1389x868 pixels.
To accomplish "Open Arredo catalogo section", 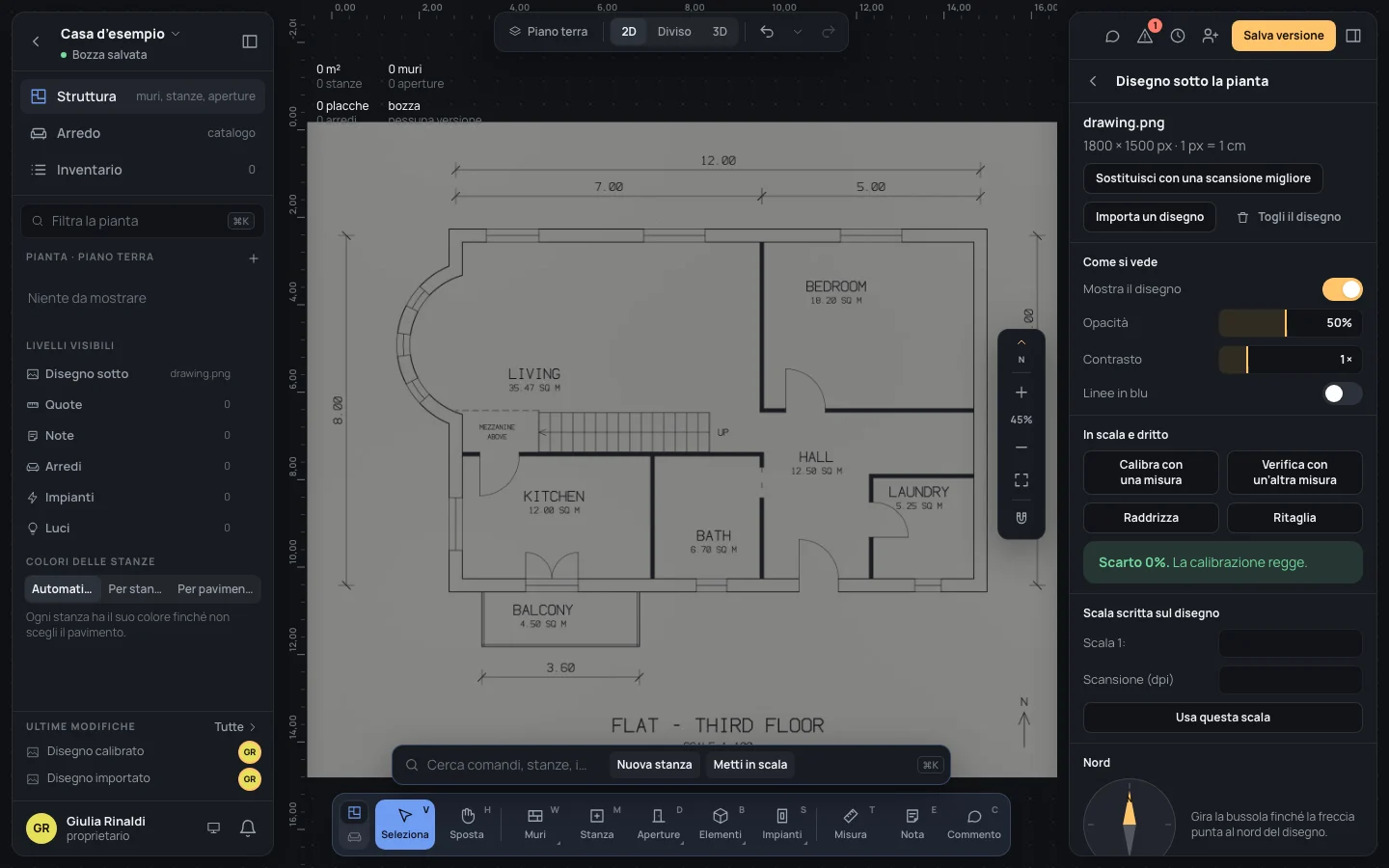I will coord(143,133).
